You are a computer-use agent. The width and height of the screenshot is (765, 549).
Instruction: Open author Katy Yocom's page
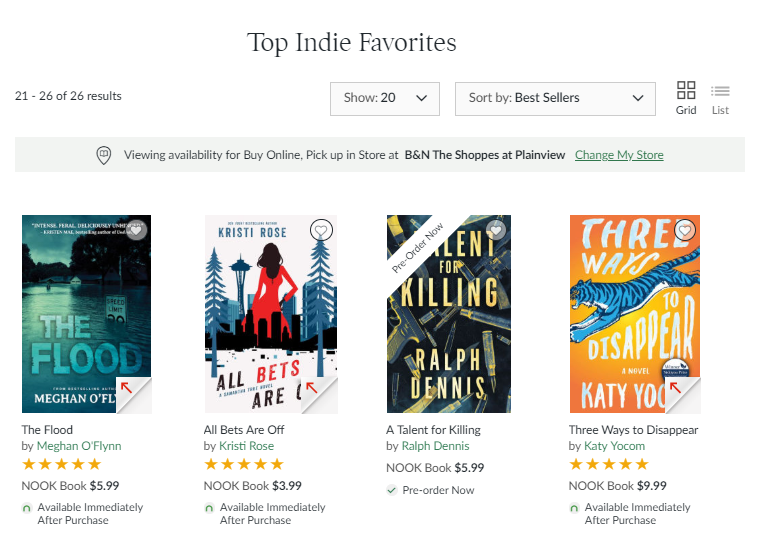click(614, 446)
